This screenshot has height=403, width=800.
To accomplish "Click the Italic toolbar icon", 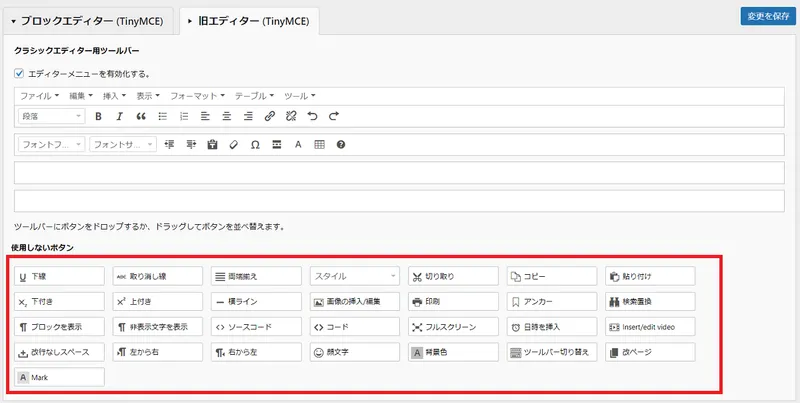I will coord(119,116).
